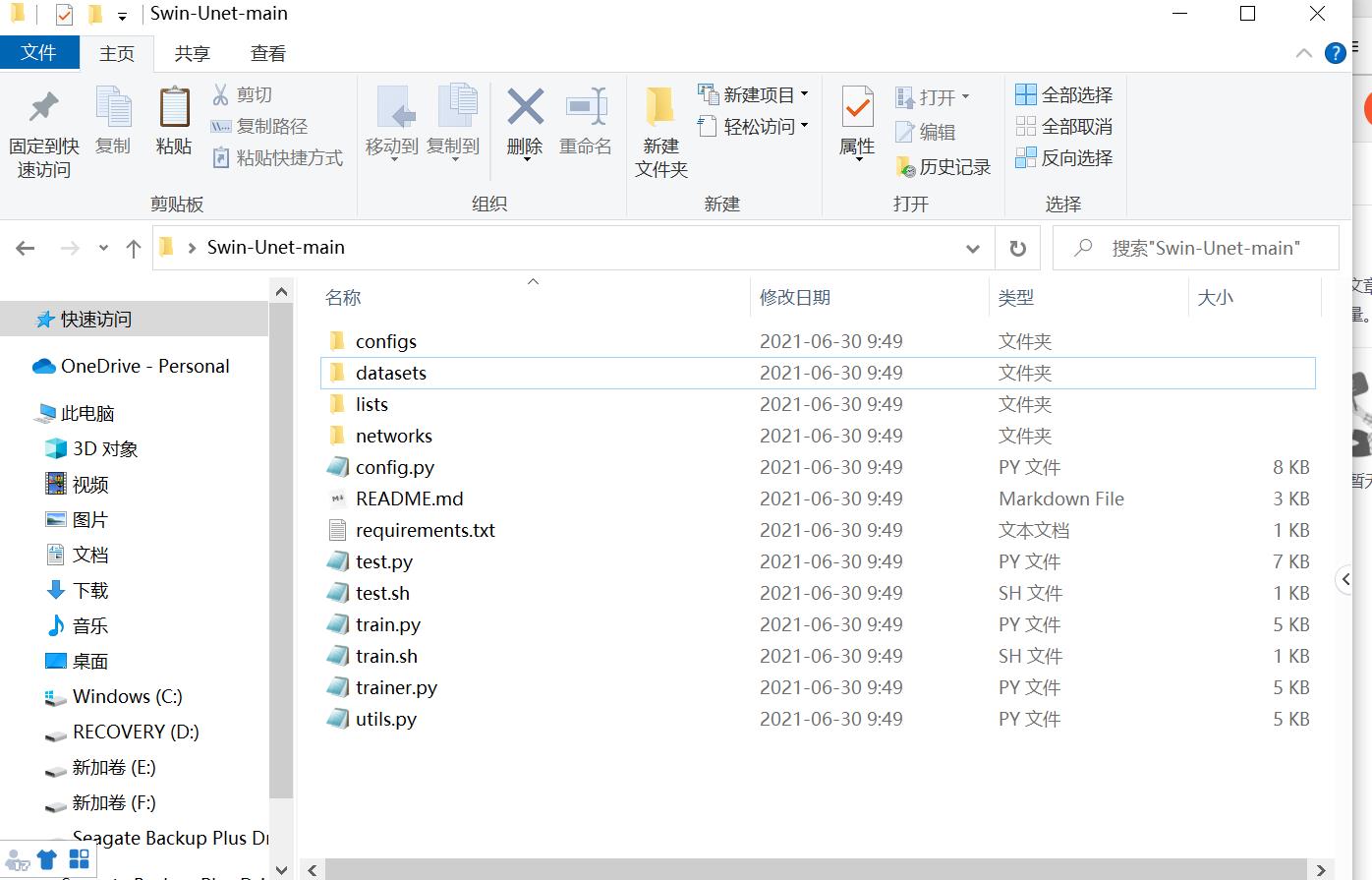Open Help via the question mark icon
1372x880 pixels.
coord(1336,53)
